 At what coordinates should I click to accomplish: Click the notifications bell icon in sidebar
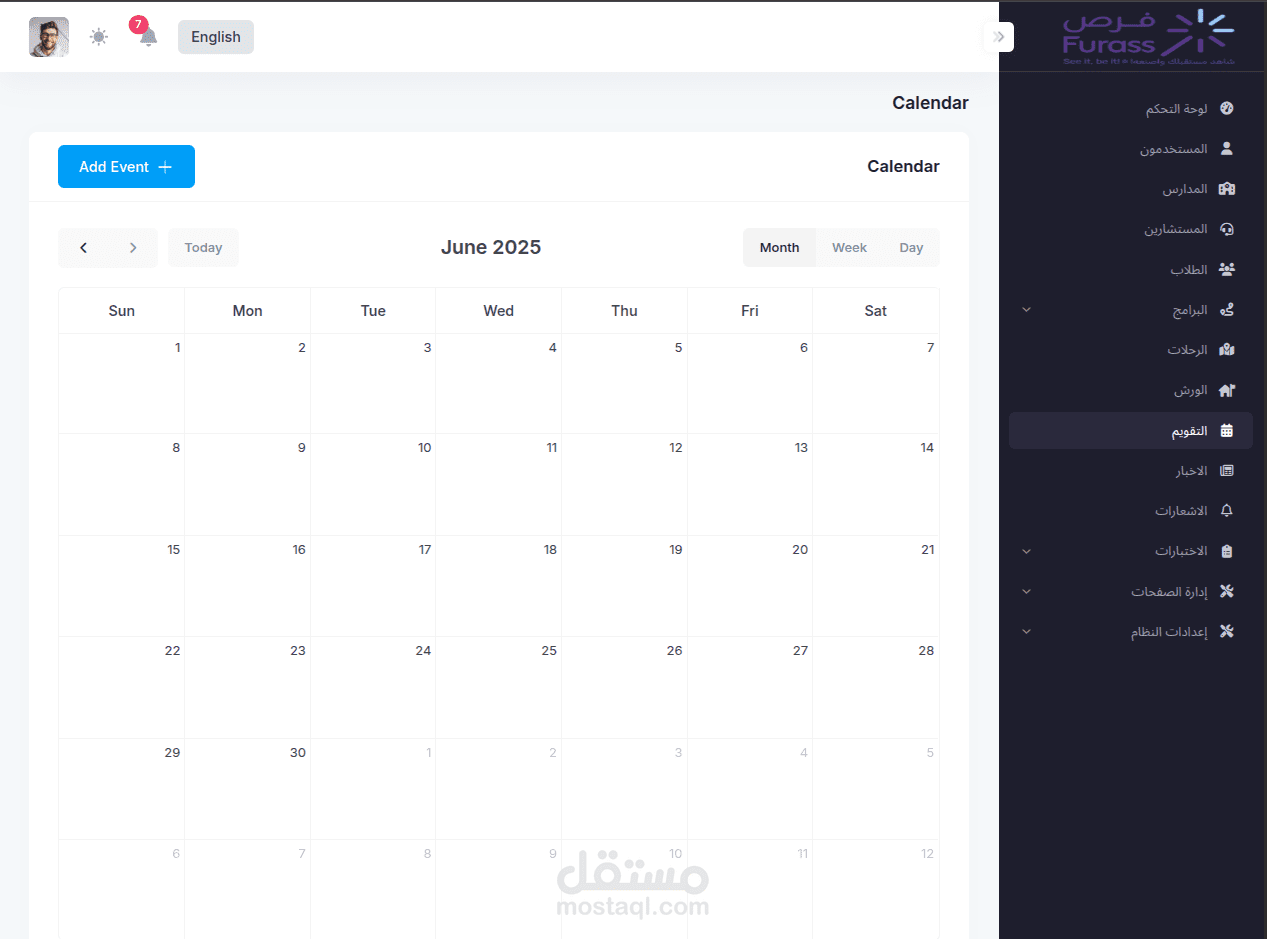(x=1227, y=511)
